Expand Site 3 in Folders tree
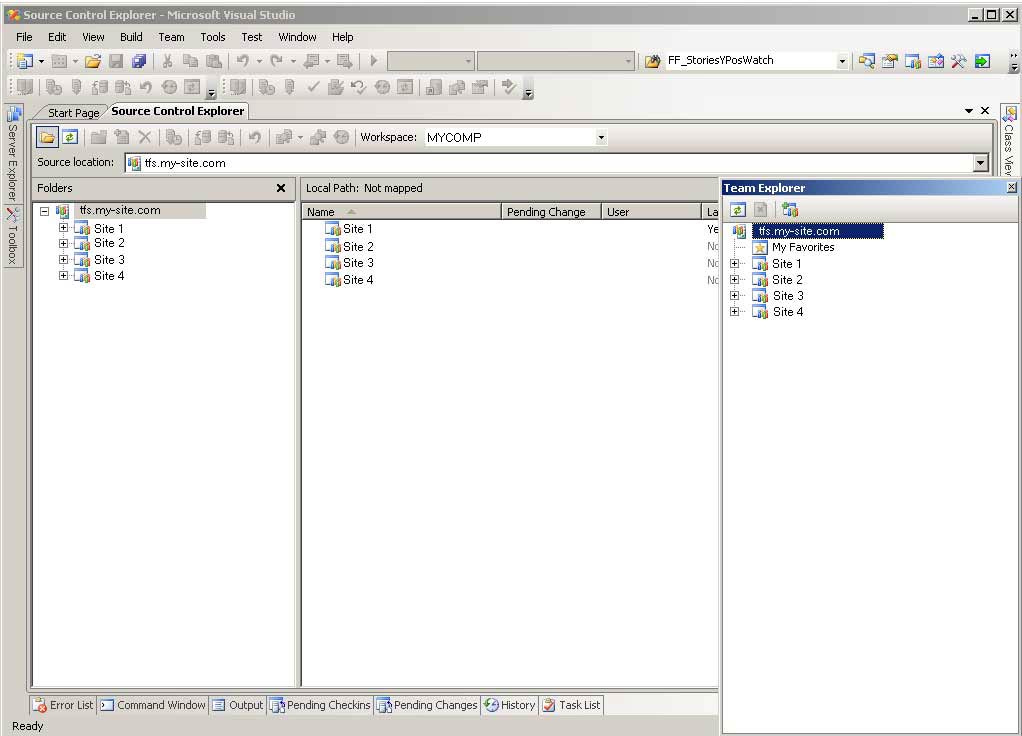This screenshot has width=1022, height=736. coord(63,259)
